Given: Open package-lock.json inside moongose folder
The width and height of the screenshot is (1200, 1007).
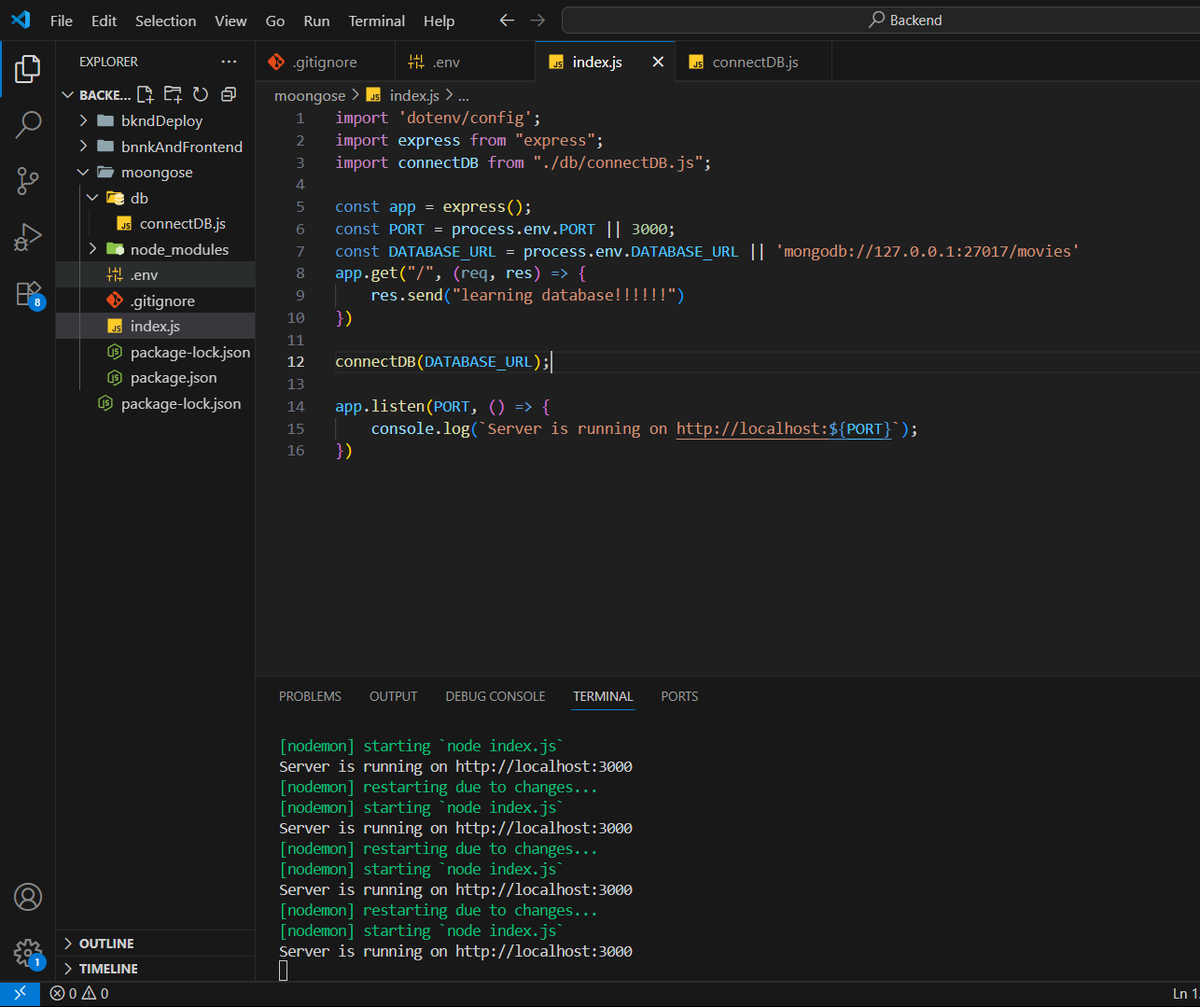Looking at the screenshot, I should 155,352.
